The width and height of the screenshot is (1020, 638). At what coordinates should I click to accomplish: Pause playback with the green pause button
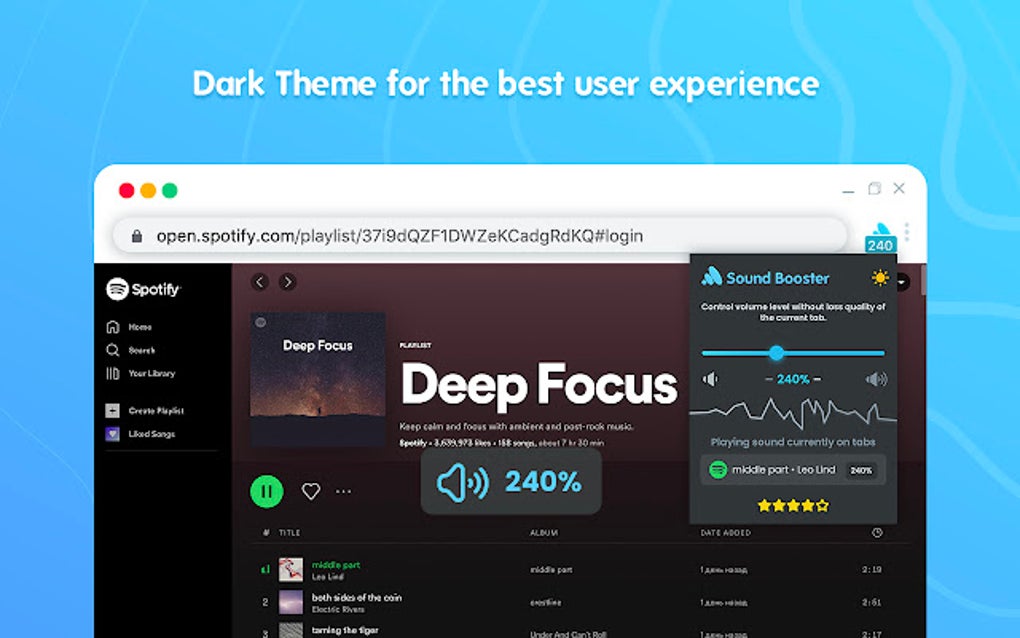tap(267, 491)
